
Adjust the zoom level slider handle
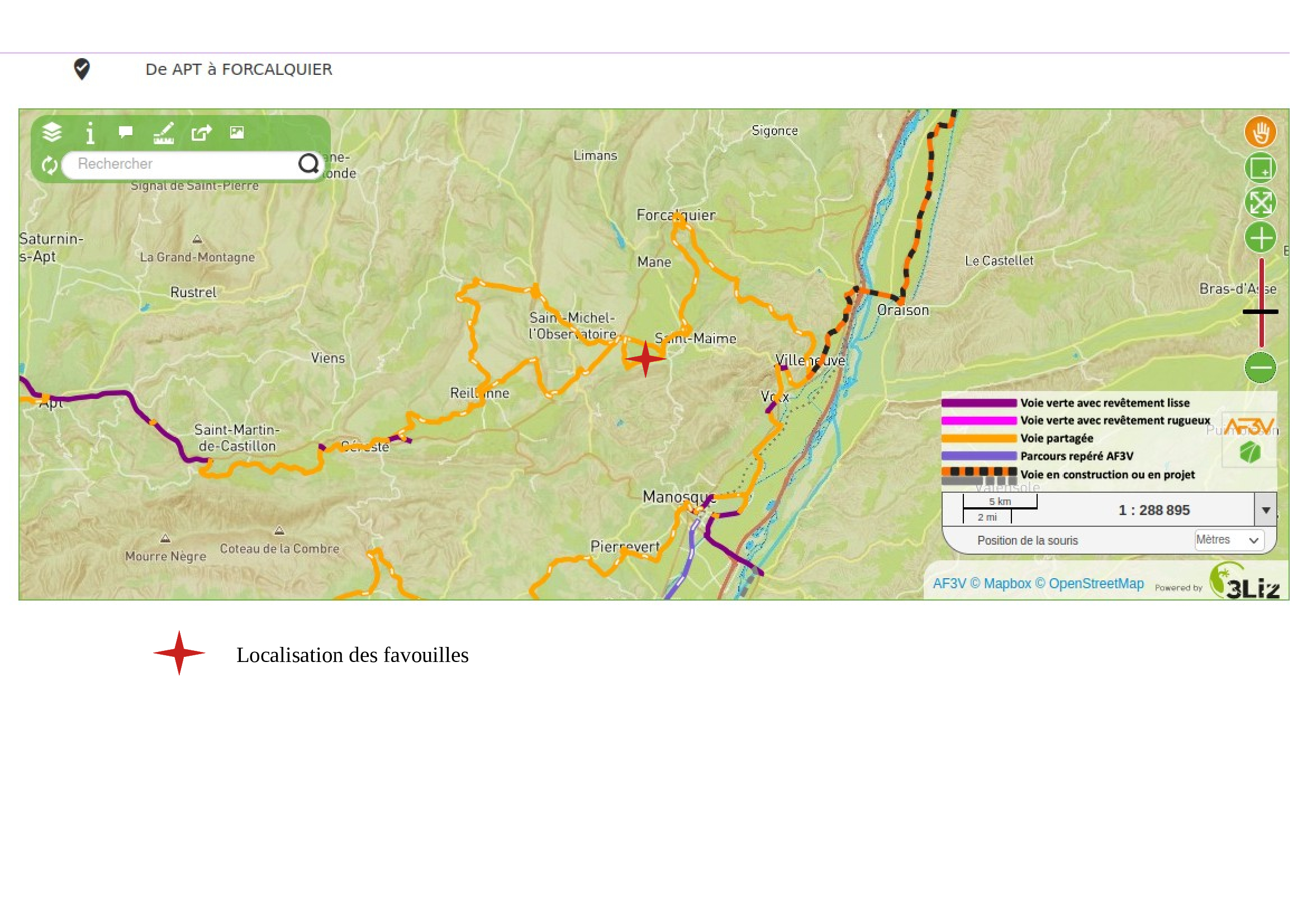pos(1260,312)
